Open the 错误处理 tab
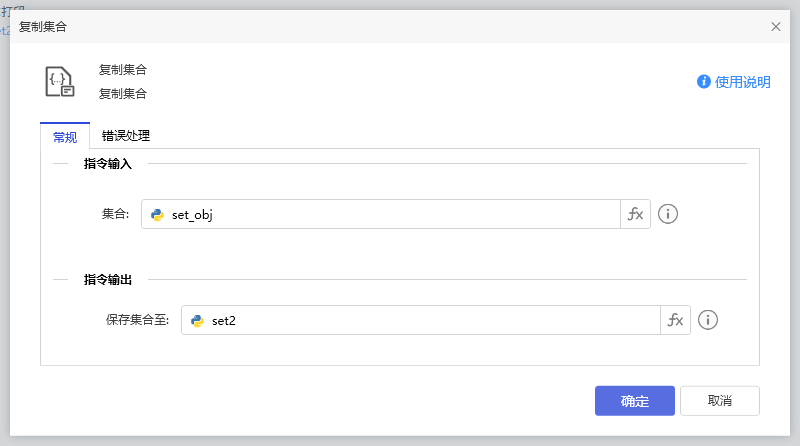Screen dimensions: 800x446 tap(126, 136)
